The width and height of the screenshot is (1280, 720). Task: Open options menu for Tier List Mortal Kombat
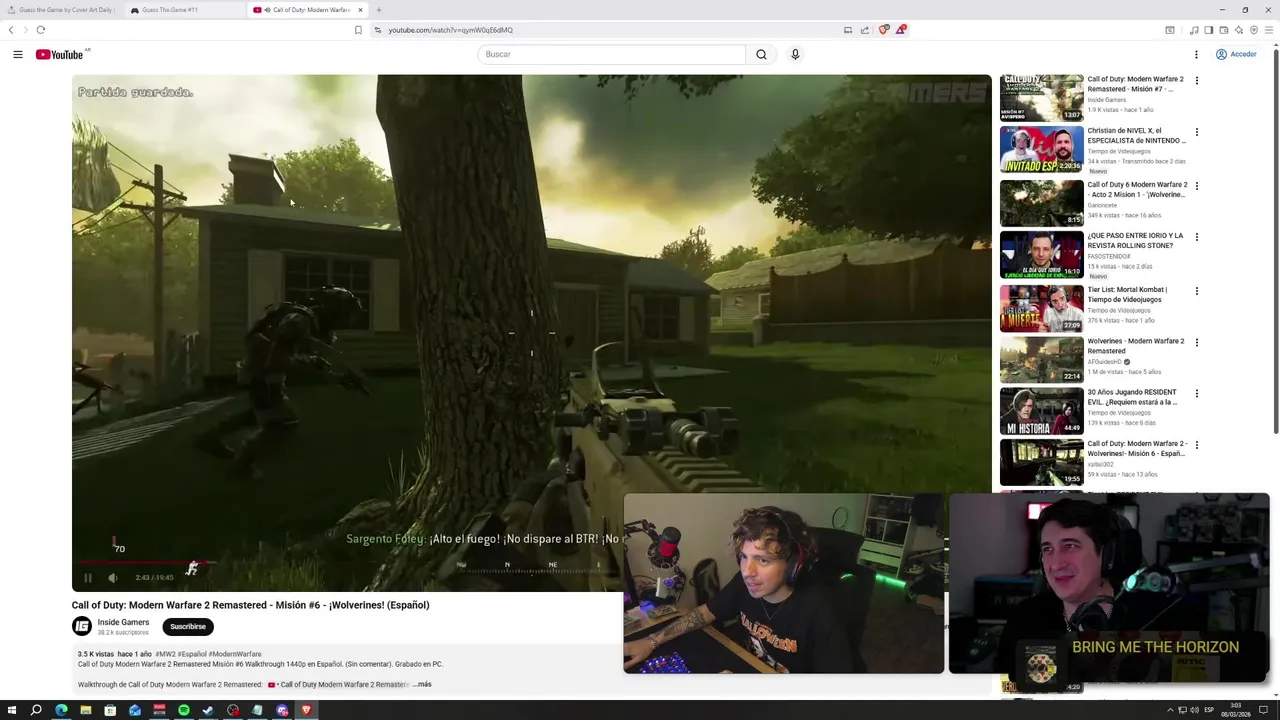[1196, 291]
